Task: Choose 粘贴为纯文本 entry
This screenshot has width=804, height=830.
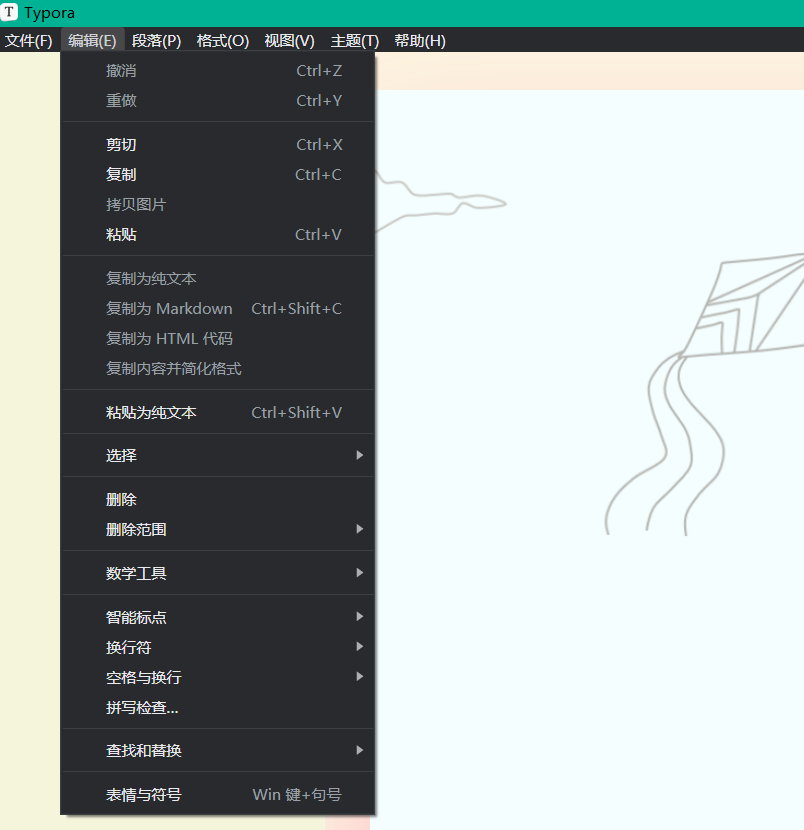Action: (x=218, y=412)
